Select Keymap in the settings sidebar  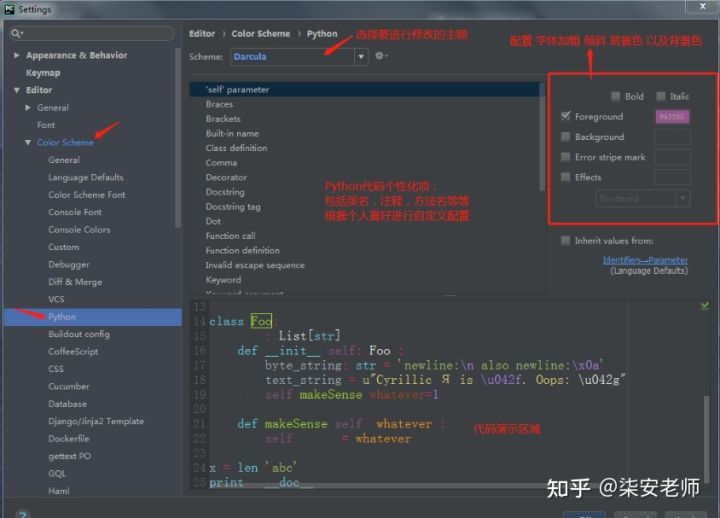tap(43, 73)
